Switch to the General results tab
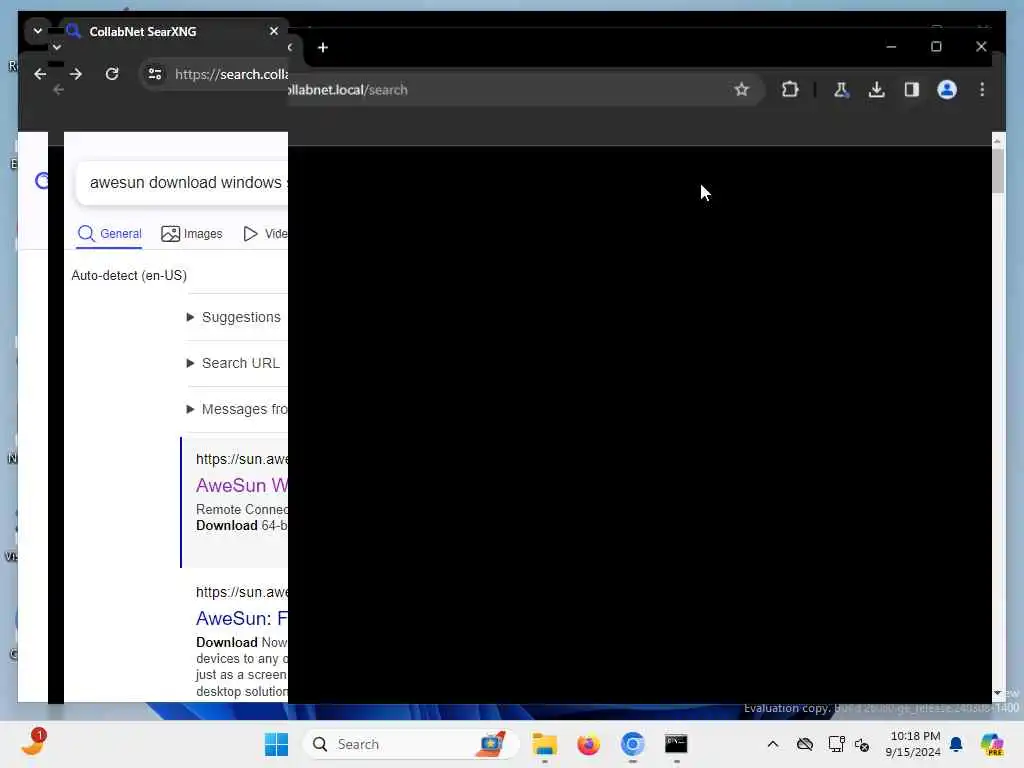The image size is (1024, 768). pos(109,234)
